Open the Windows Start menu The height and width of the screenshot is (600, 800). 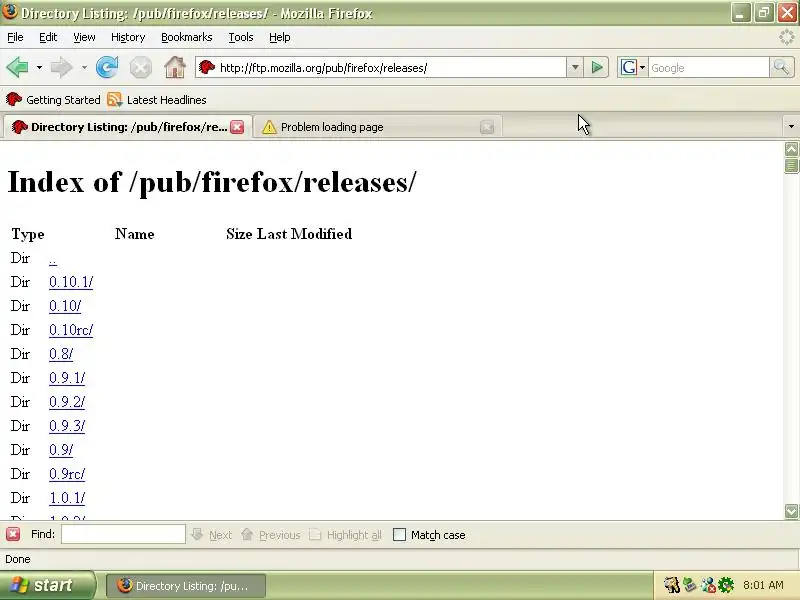47,585
